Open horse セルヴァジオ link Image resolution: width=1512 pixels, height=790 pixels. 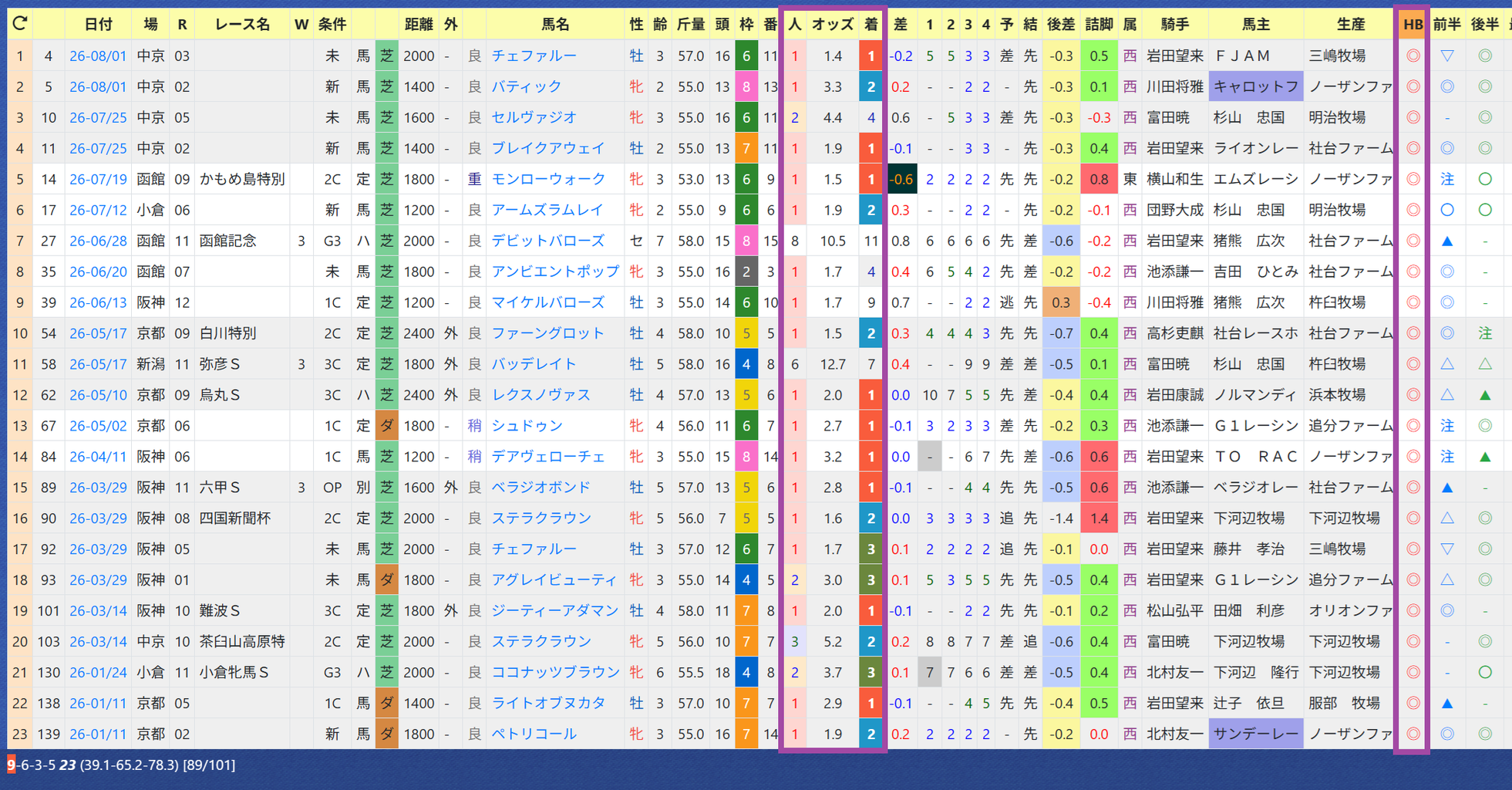[534, 117]
